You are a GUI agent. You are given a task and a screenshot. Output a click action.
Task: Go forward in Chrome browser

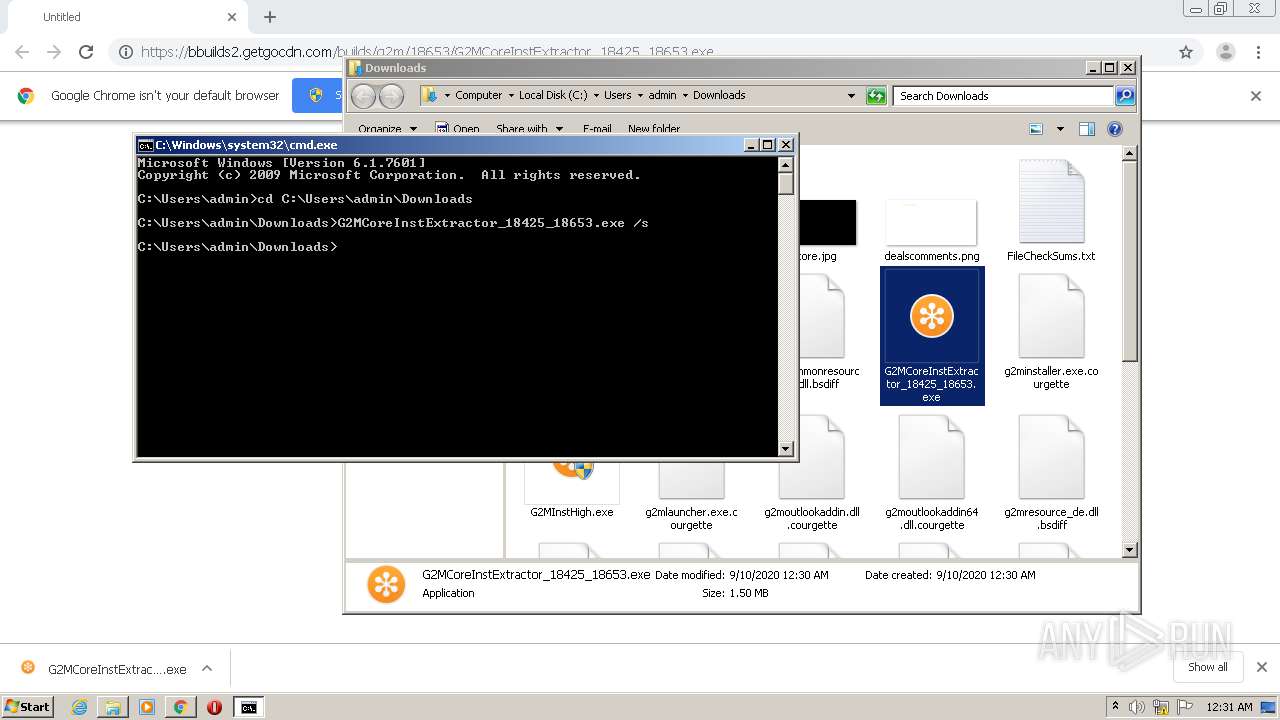click(54, 52)
